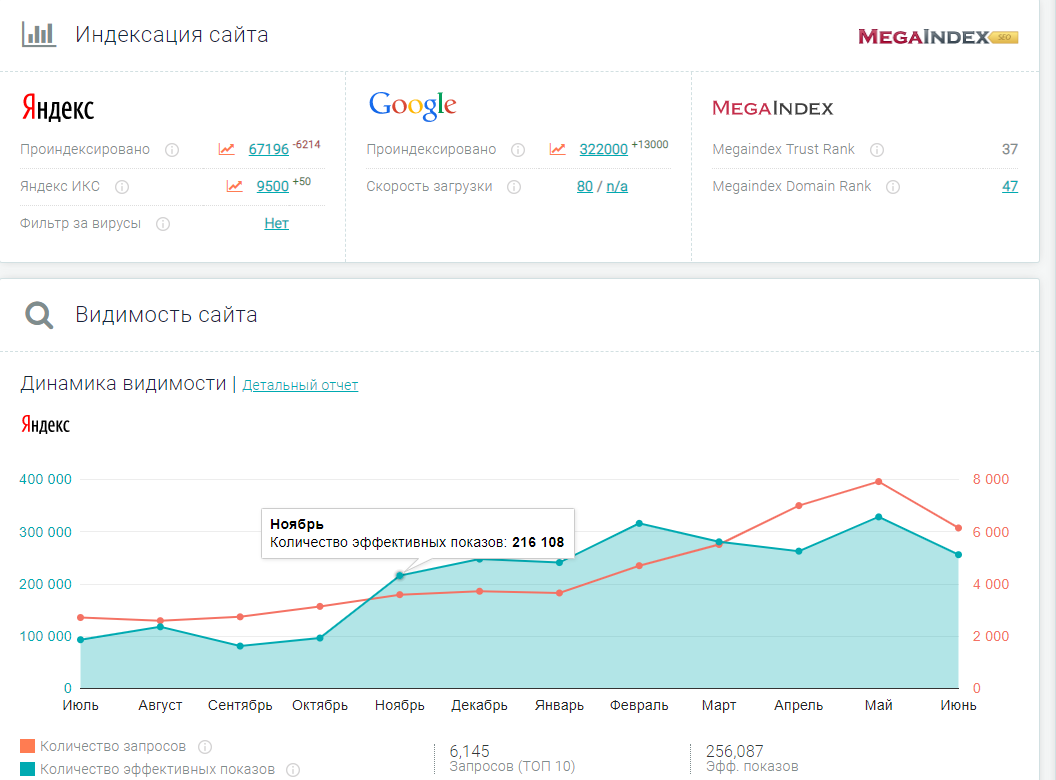Click the orange Количество запросов legend swatch

tap(28, 746)
